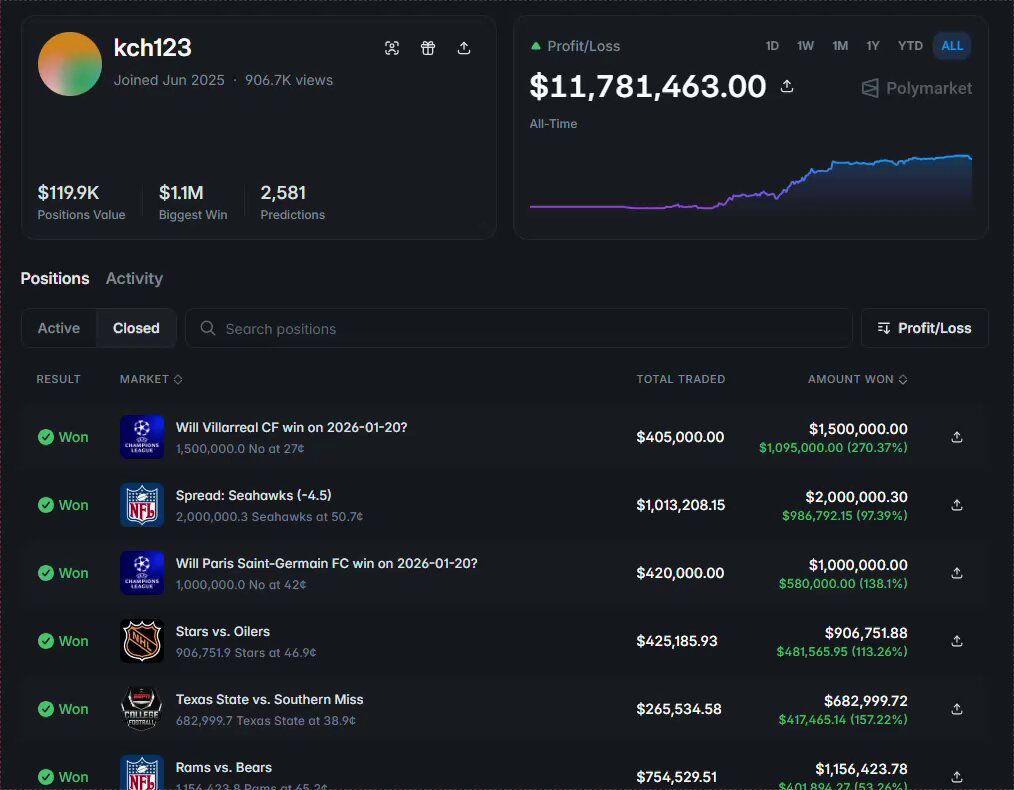Share the Villarreal CF position row
Viewport: 1014px width, 790px height.
click(x=957, y=438)
